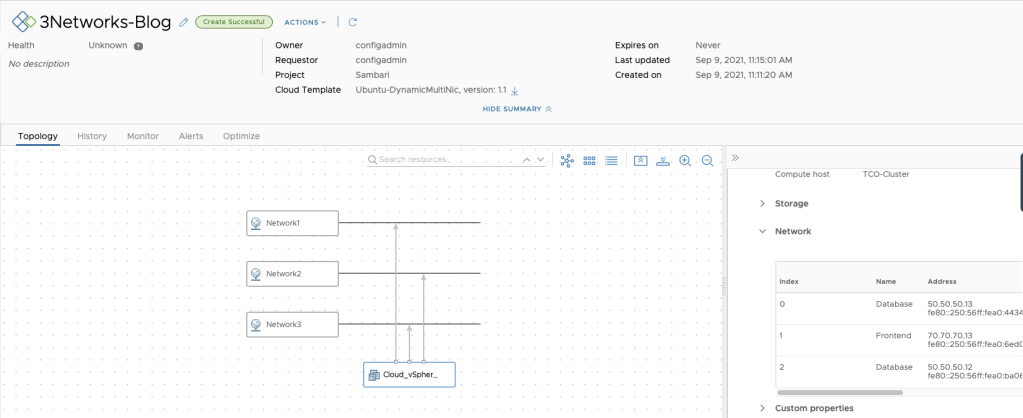Switch to list view
This screenshot has width=1023, height=418.
tap(611, 160)
